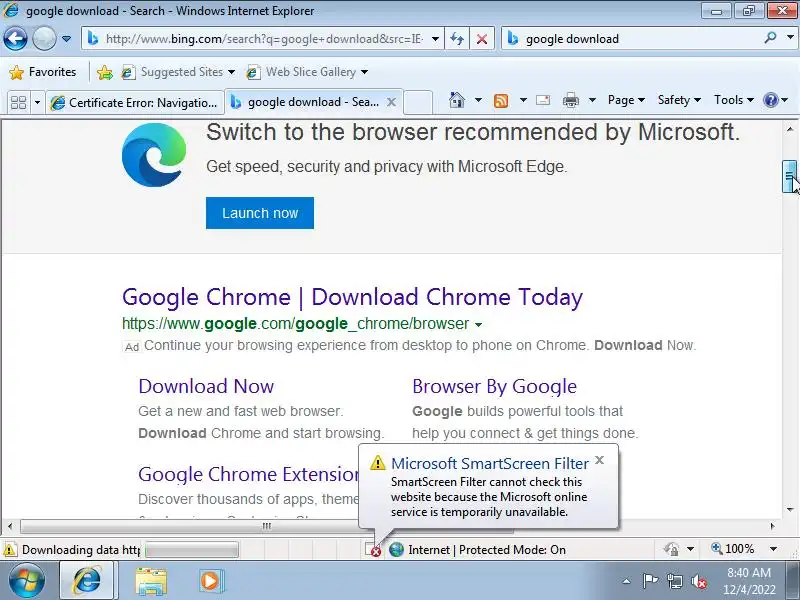800x600 pixels.
Task: Click SmartScreen balloon warning triangle icon
Action: click(378, 463)
